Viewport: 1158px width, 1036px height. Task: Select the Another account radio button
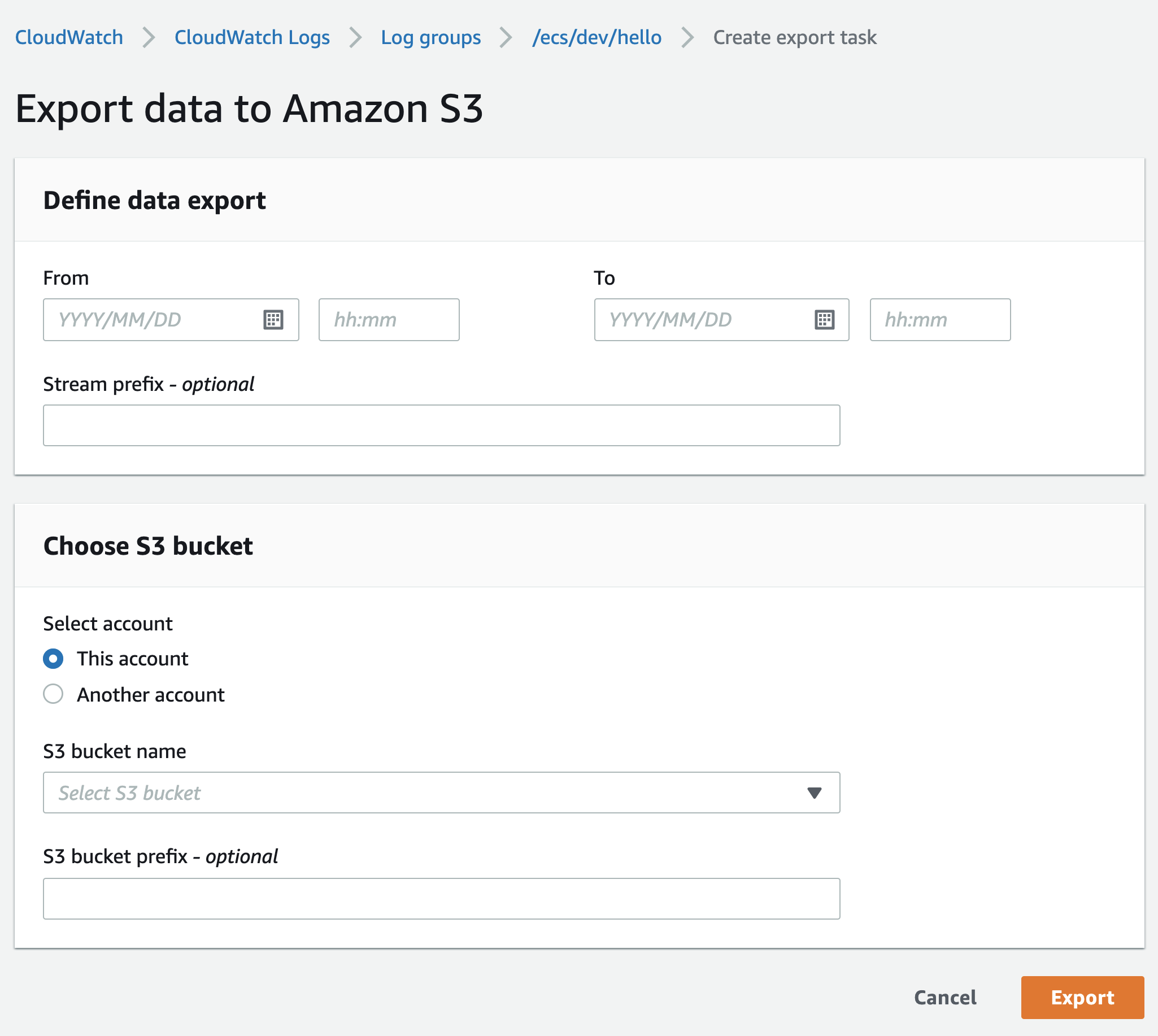coord(54,694)
